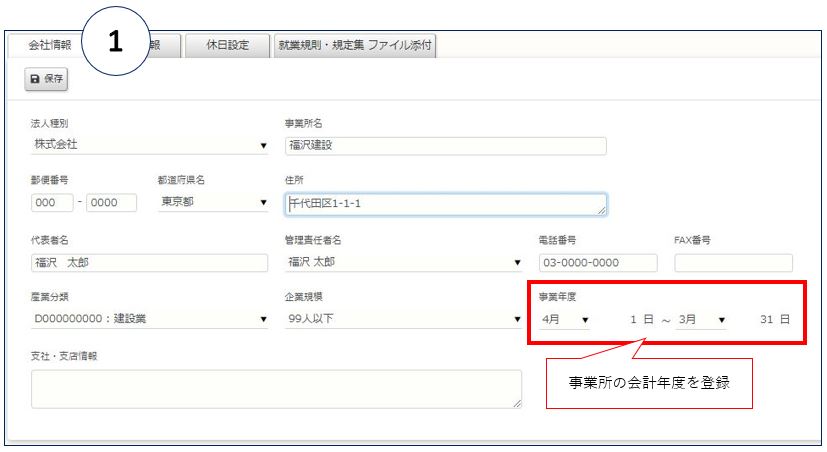The image size is (827, 452).
Task: Open the 休日設定 tab
Action: (x=228, y=46)
